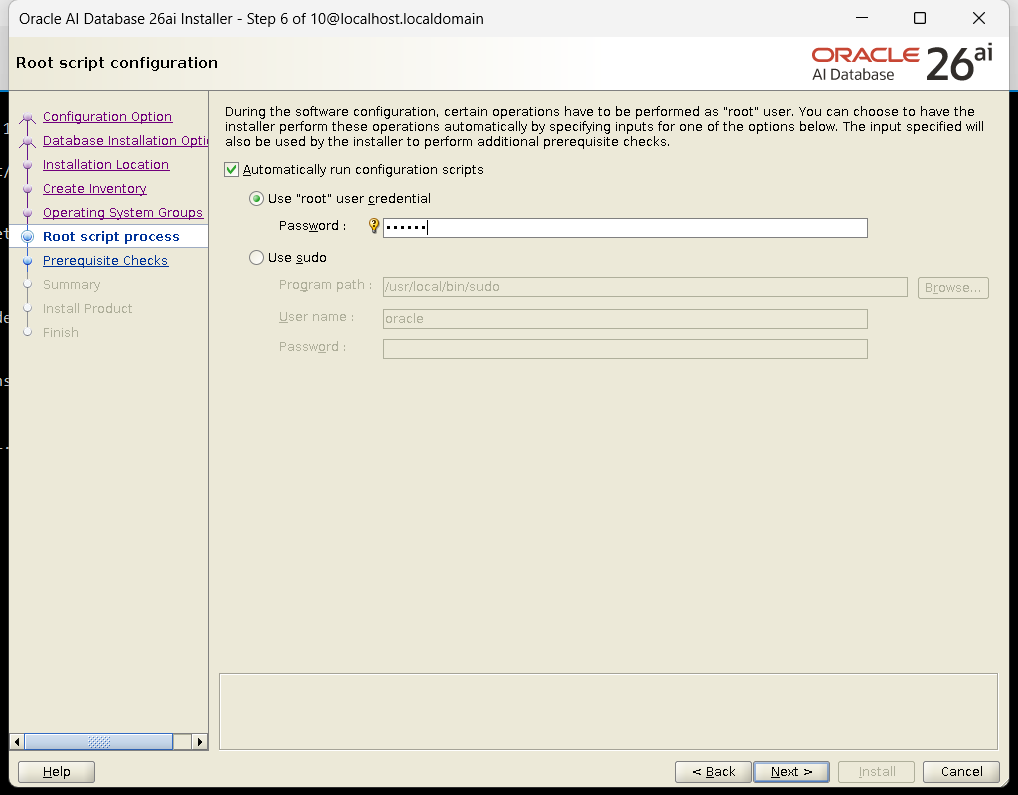1018x795 pixels.
Task: Click the Oracle AI Database 26ai logo
Action: pos(902,63)
